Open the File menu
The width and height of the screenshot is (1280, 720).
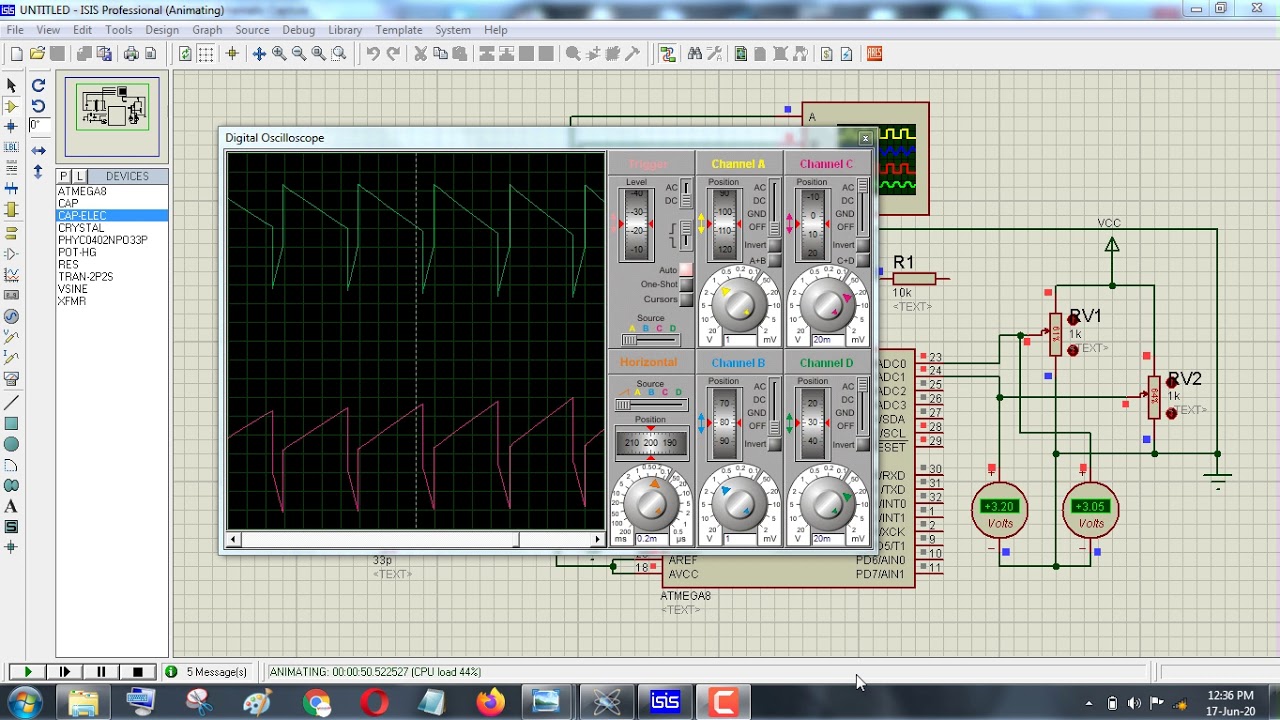point(15,30)
